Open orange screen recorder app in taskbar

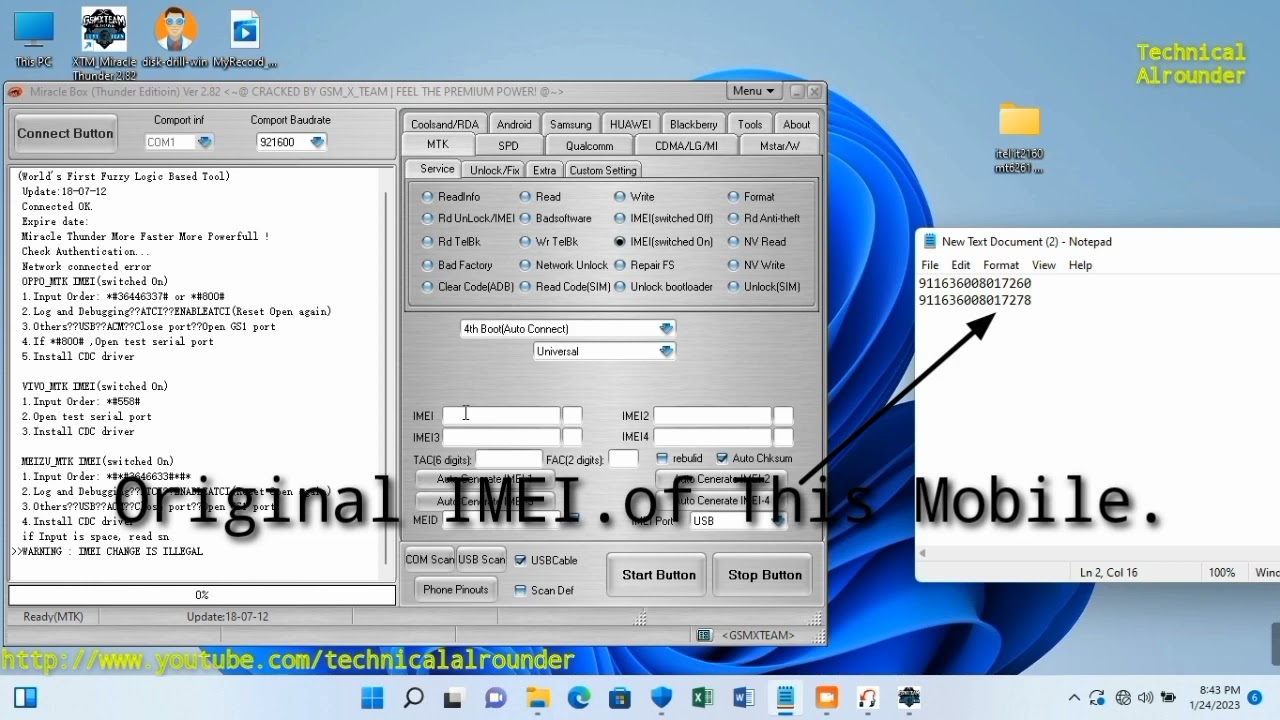point(826,697)
